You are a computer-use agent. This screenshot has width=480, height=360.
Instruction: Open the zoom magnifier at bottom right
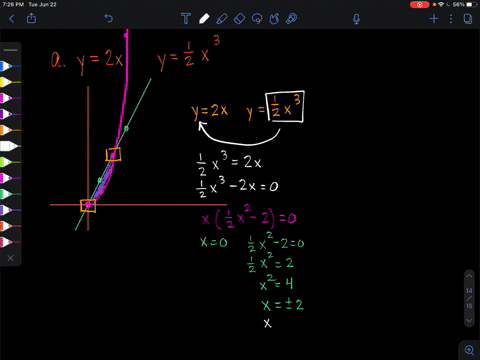click(x=469, y=350)
